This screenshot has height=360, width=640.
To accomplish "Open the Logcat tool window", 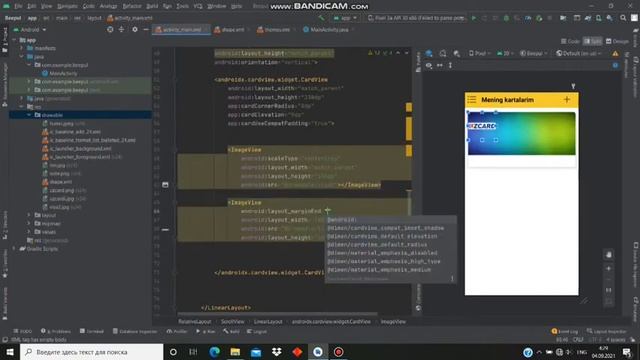I will point(257,331).
